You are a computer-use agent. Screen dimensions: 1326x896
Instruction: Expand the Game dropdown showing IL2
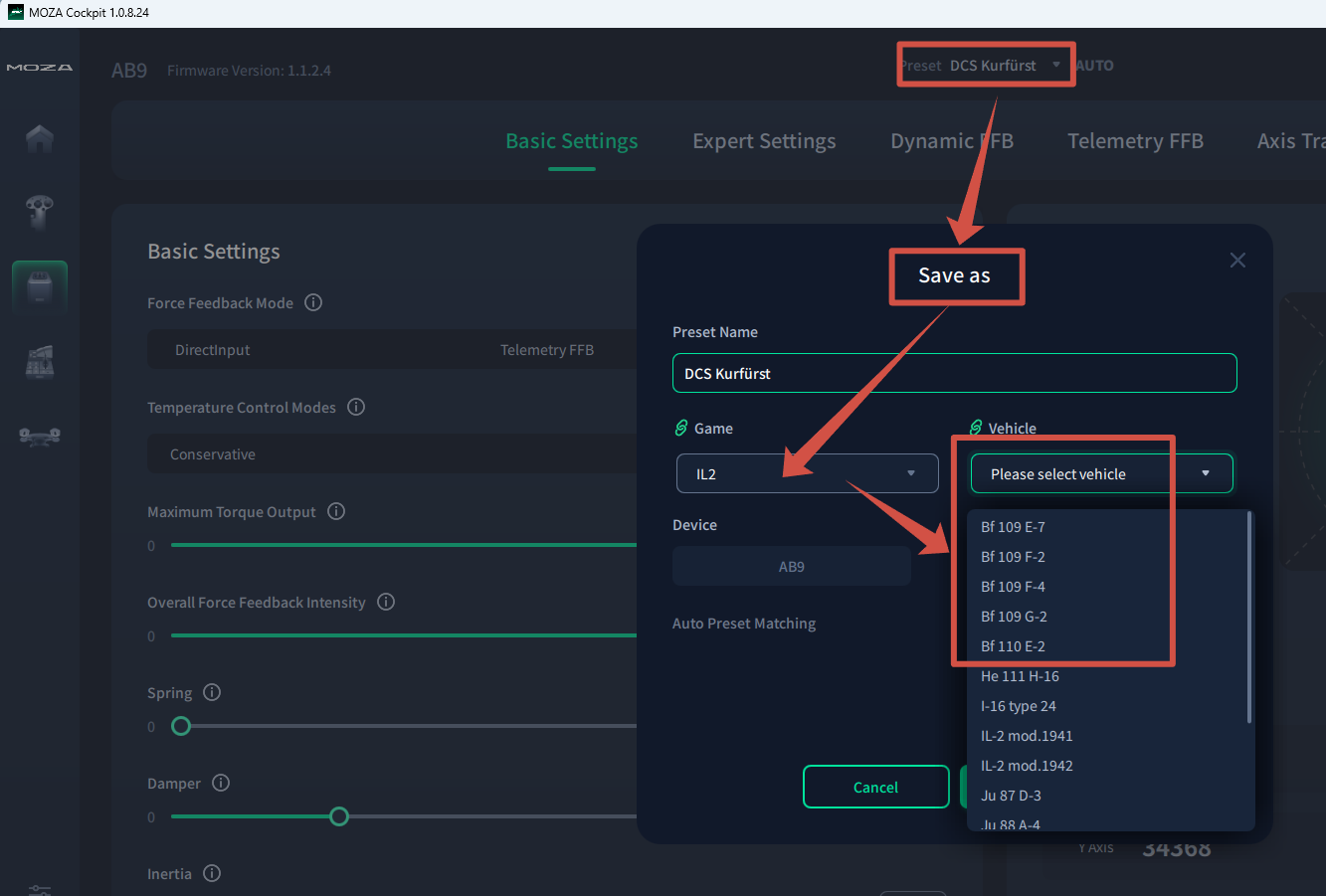[x=807, y=474]
